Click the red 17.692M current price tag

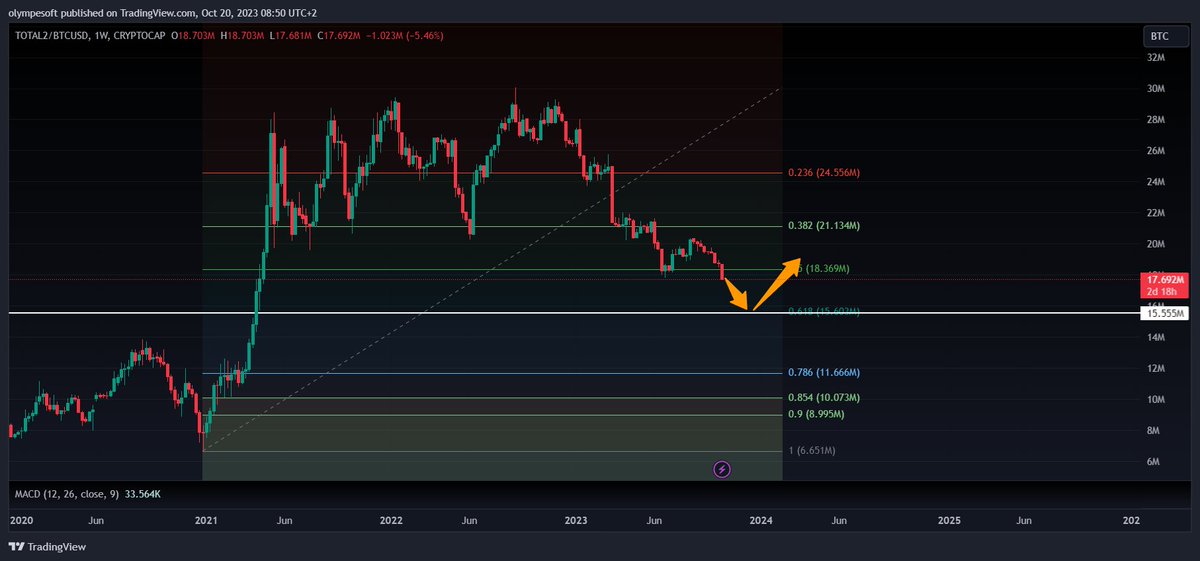pyautogui.click(x=1163, y=286)
